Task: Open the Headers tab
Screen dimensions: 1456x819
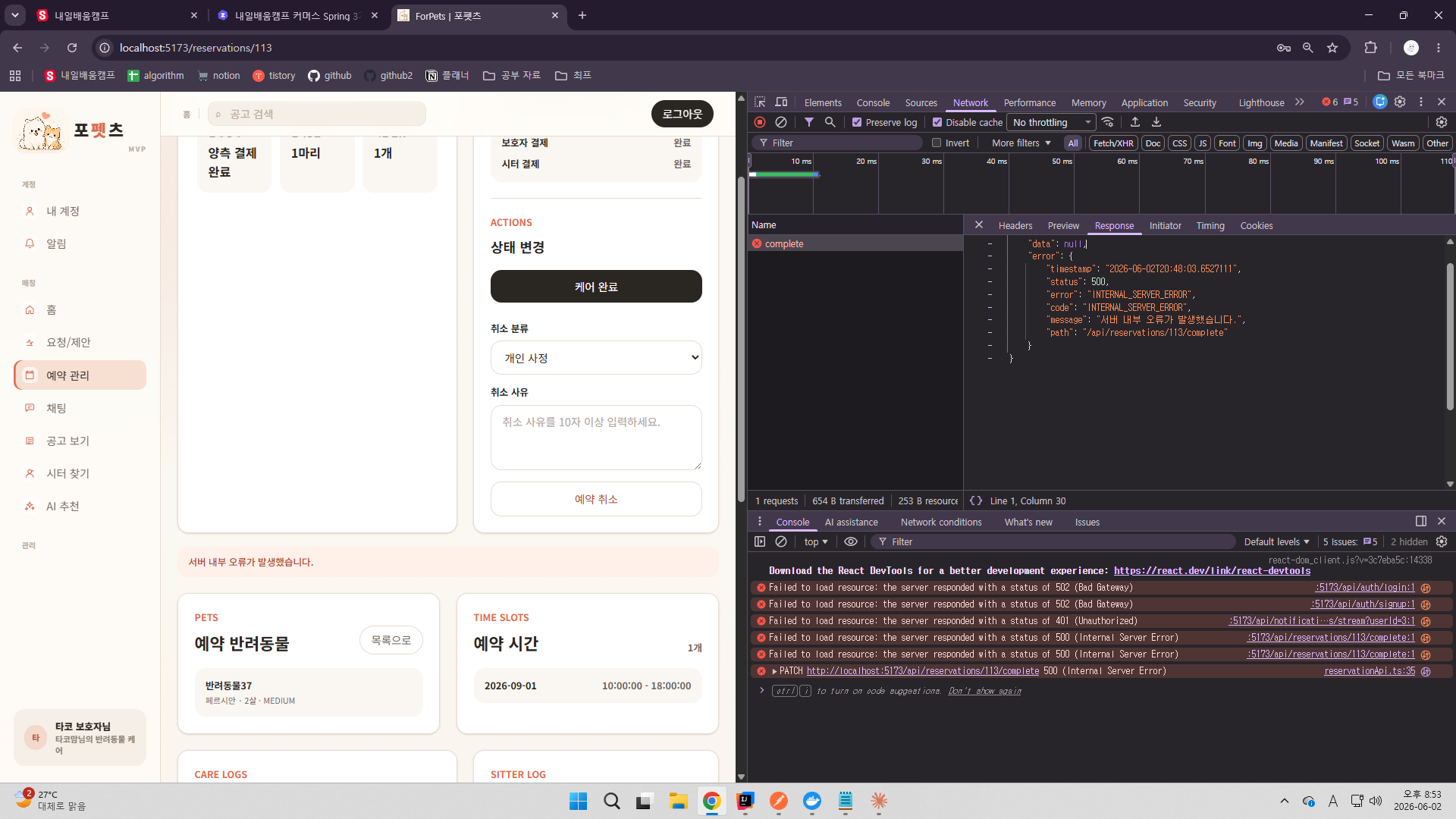Action: click(x=1015, y=225)
